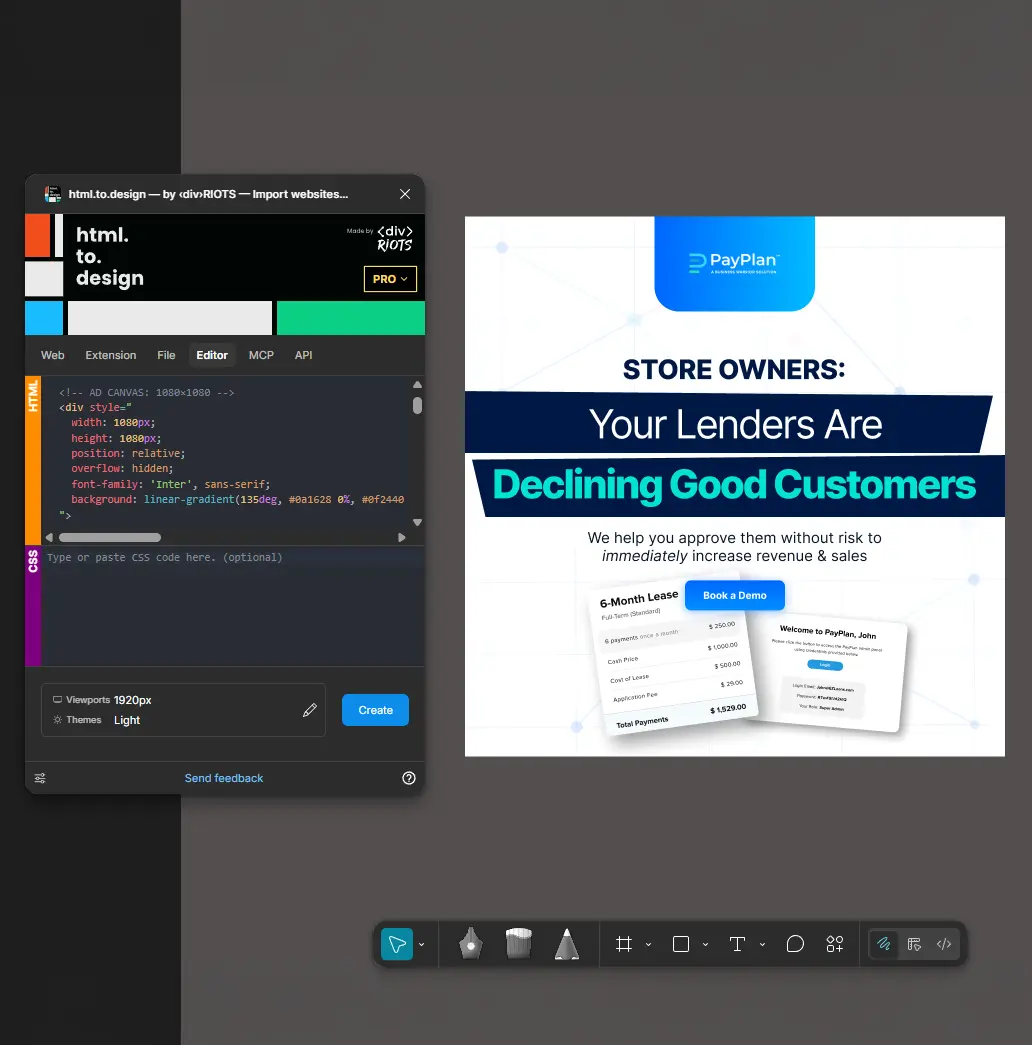Click html.to.design plugin logo icon in title

point(53,194)
